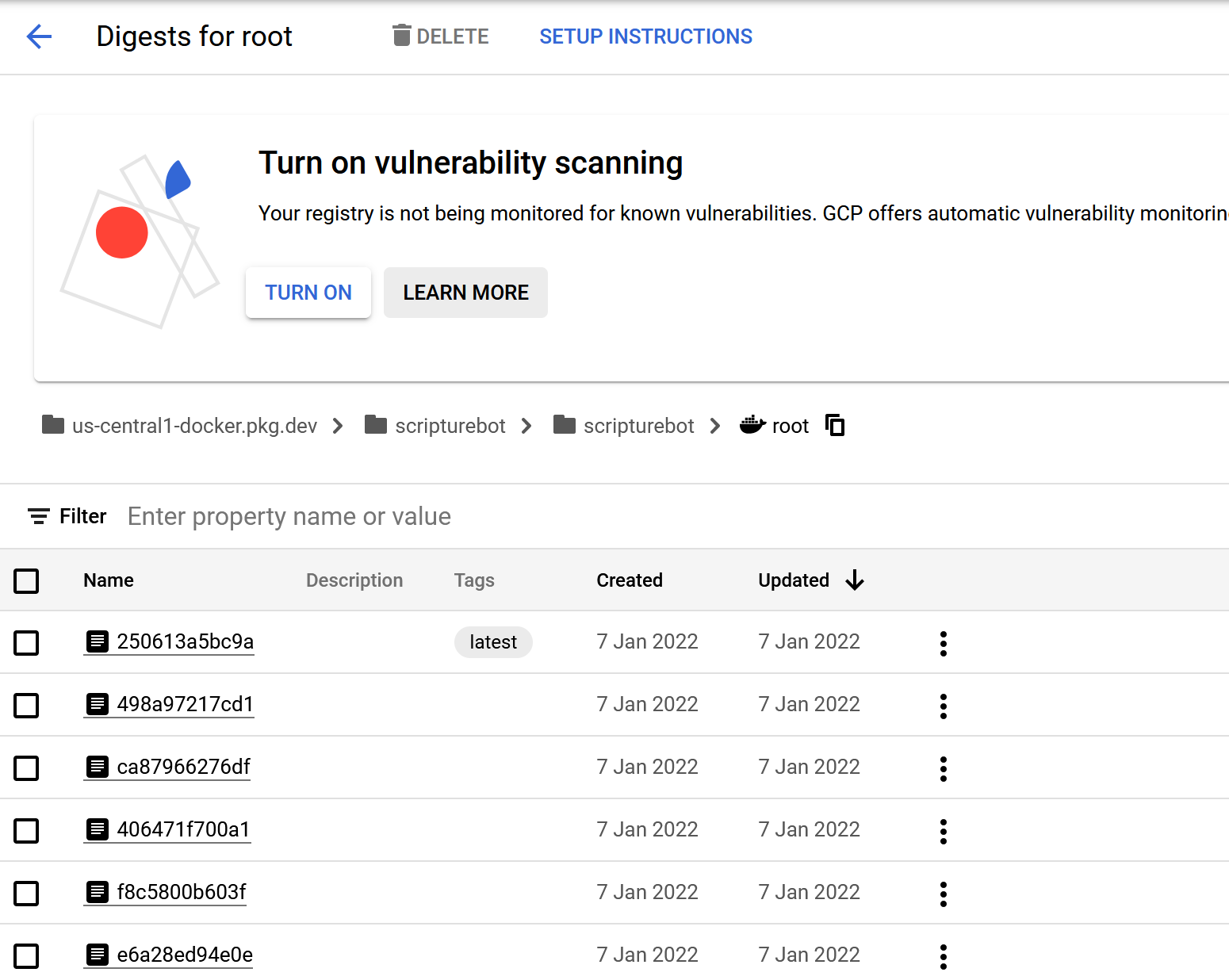Click the sort arrow beside Updated

[x=855, y=580]
